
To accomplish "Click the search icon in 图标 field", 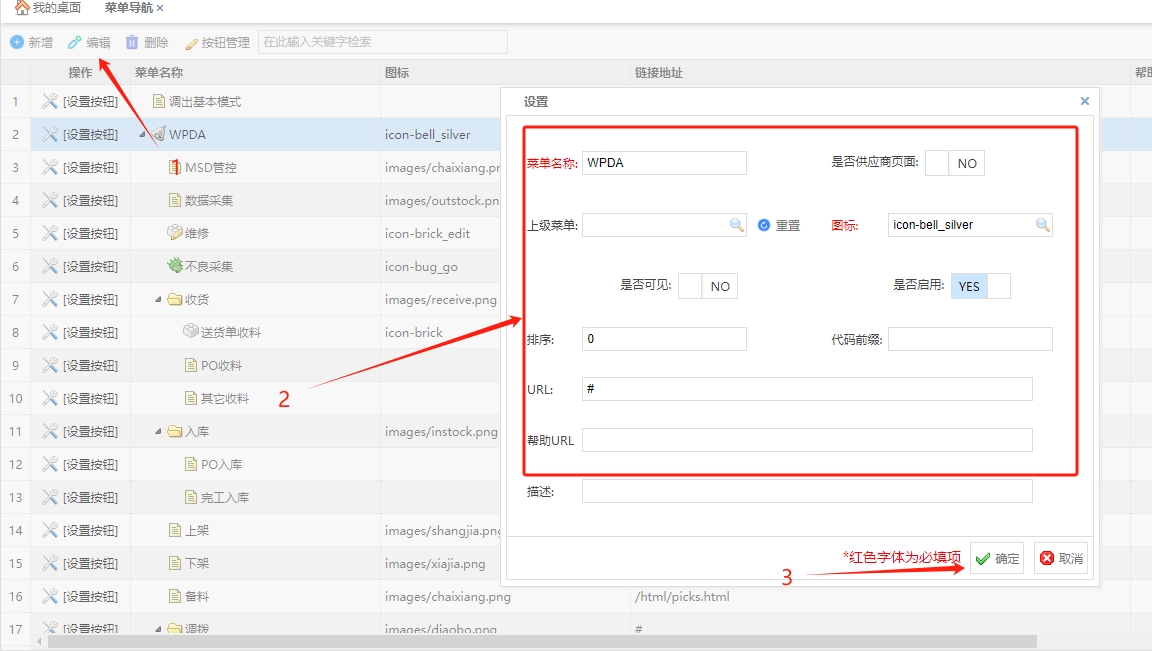I will click(1042, 225).
